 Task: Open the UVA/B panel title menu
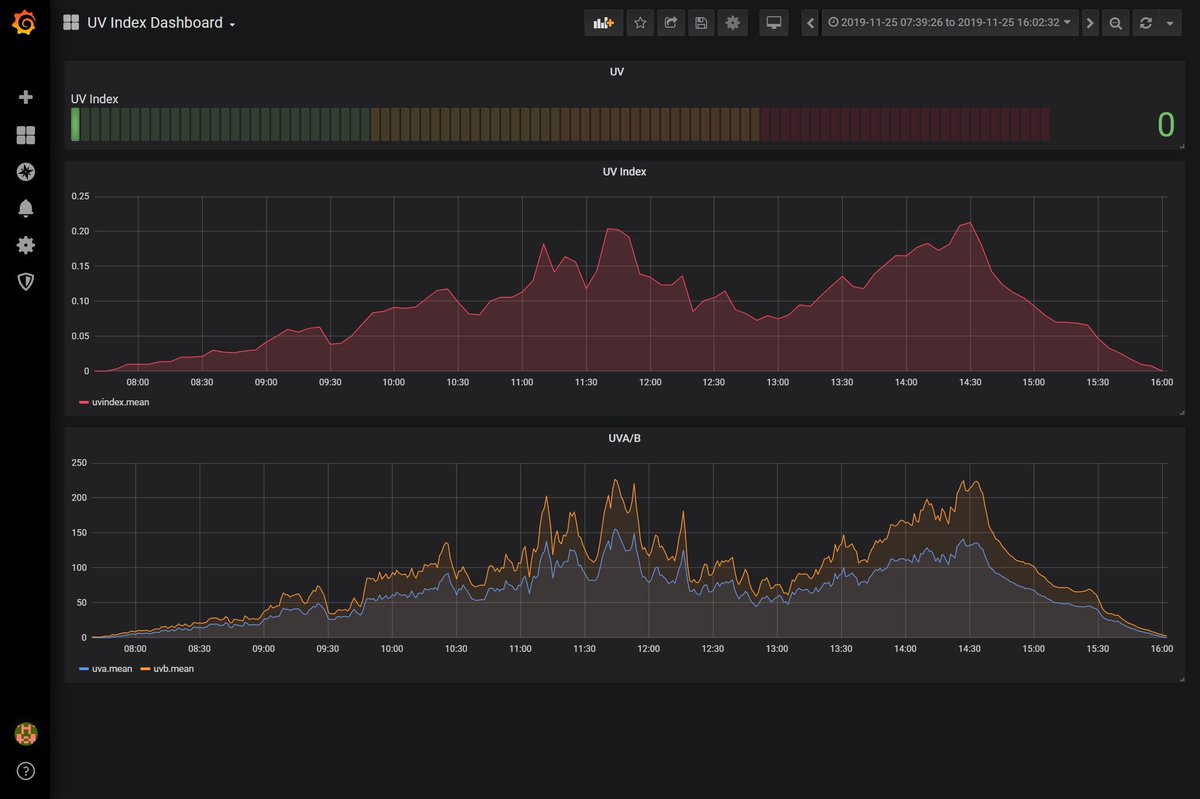(x=624, y=438)
